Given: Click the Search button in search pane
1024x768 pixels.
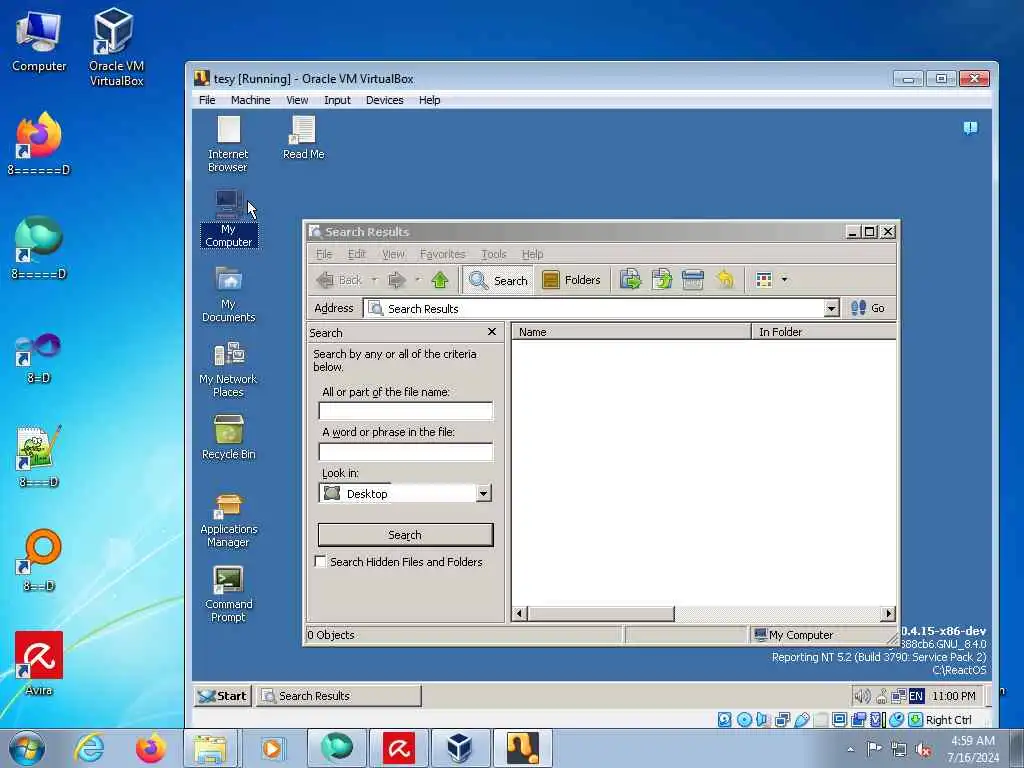Looking at the screenshot, I should coord(406,535).
